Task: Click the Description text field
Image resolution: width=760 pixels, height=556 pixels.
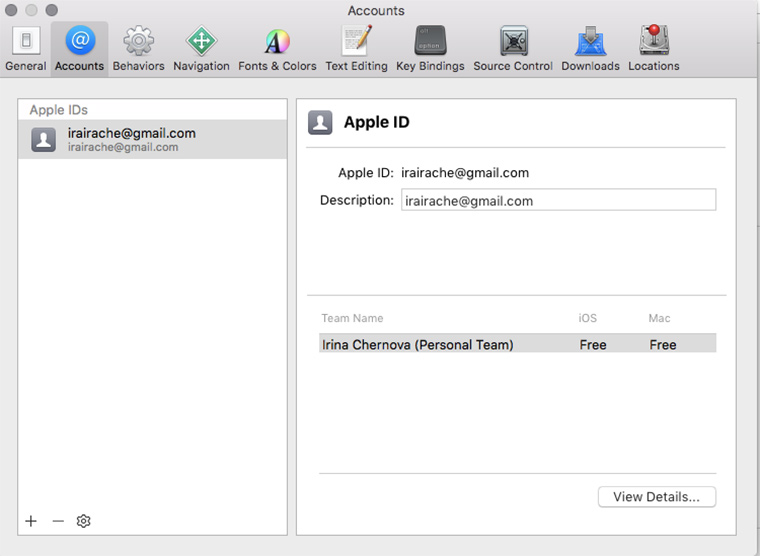Action: coord(558,200)
